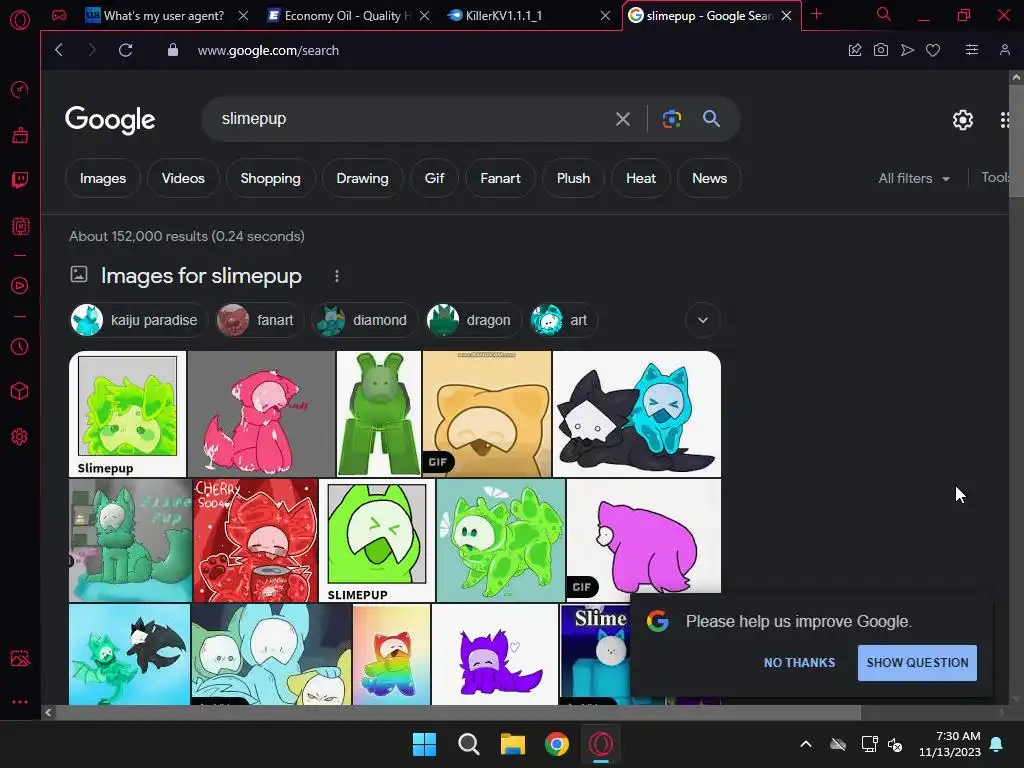The width and height of the screenshot is (1024, 768).
Task: Open the image gallery icon in sidebar
Action: point(20,658)
